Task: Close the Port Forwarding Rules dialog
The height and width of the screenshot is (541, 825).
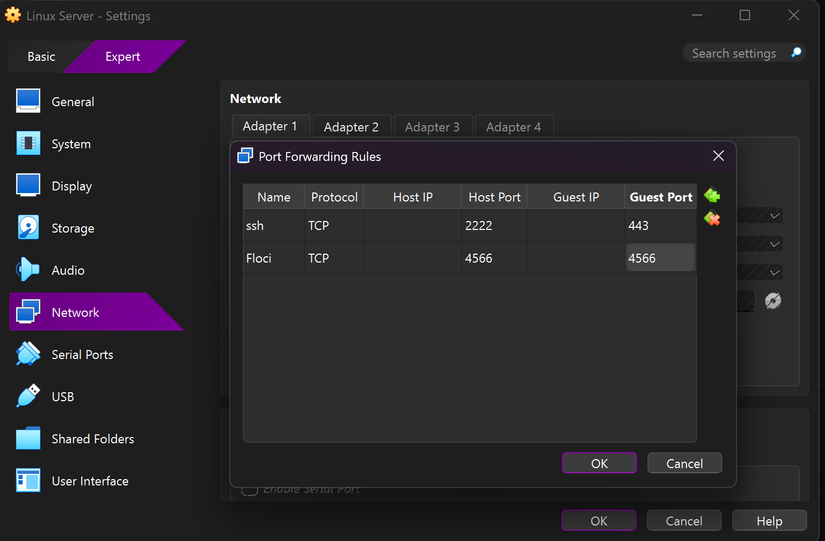Action: pos(718,156)
